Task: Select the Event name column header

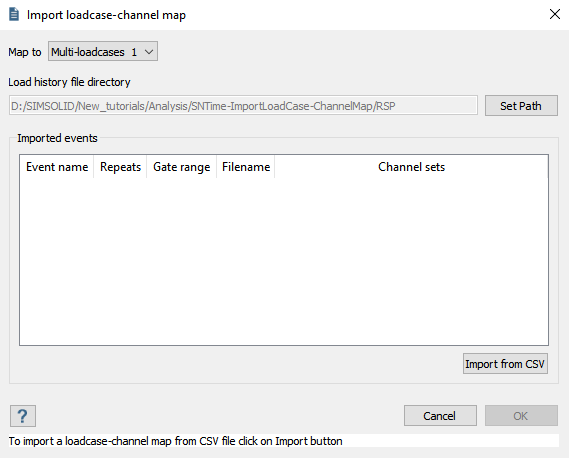Action: 57,167
